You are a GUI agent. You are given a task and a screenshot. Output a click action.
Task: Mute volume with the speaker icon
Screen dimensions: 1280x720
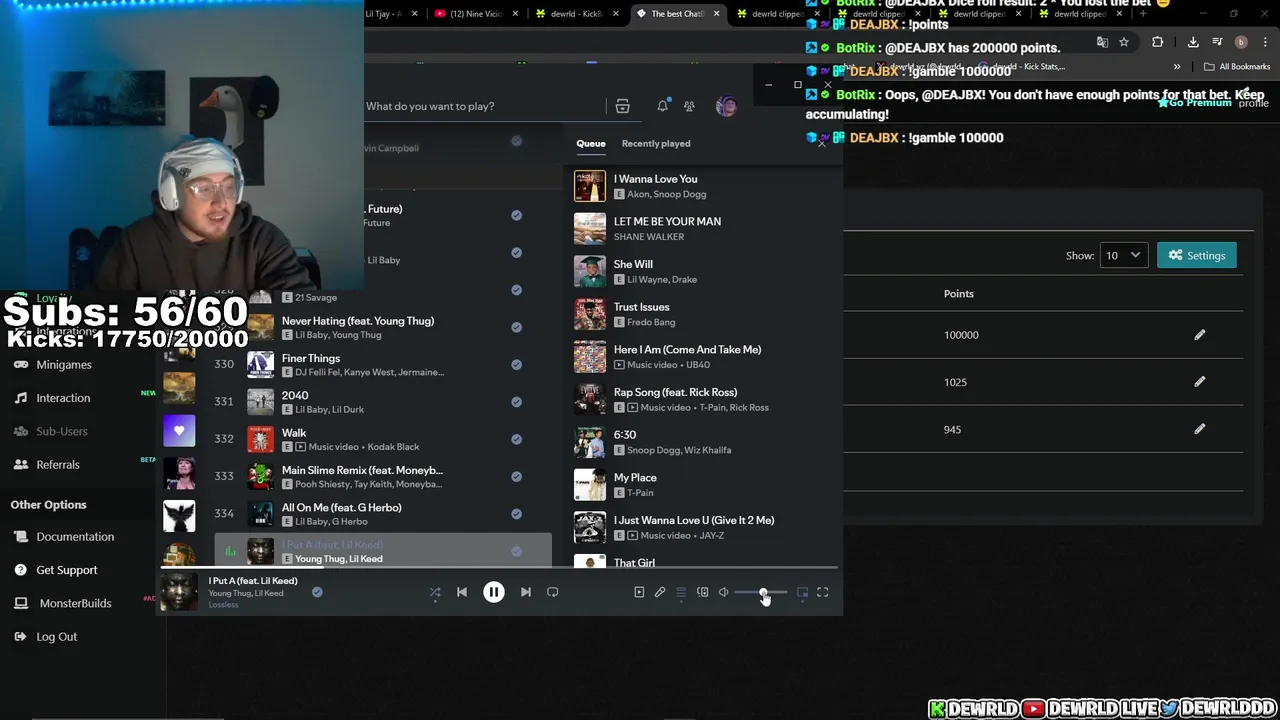tap(723, 592)
